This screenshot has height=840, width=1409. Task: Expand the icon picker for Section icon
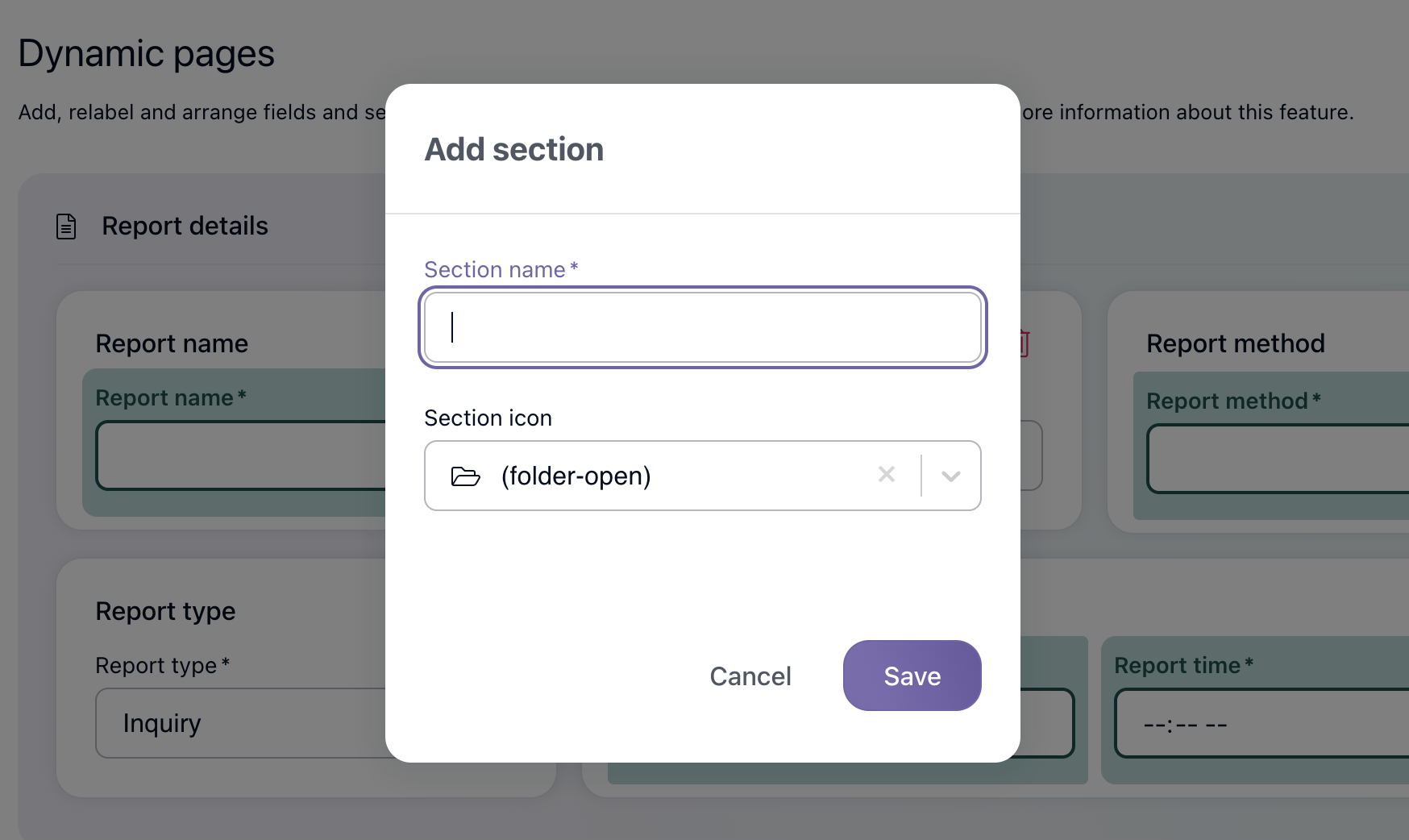(951, 476)
